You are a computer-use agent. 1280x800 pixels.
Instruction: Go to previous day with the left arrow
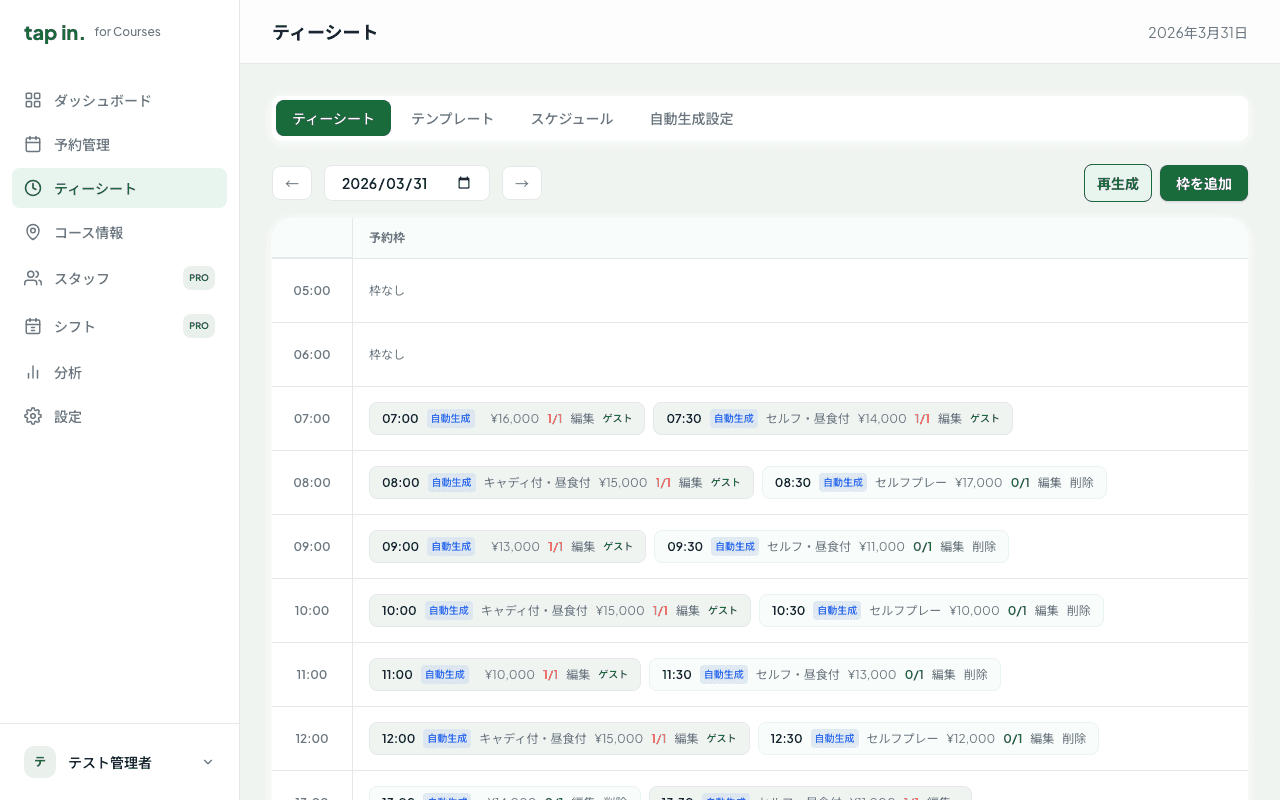pyautogui.click(x=292, y=183)
